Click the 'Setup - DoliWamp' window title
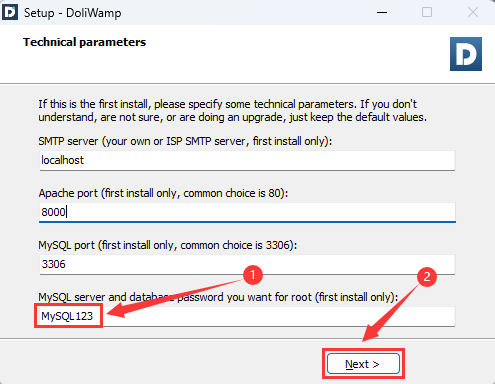The height and width of the screenshot is (384, 495). (x=72, y=13)
